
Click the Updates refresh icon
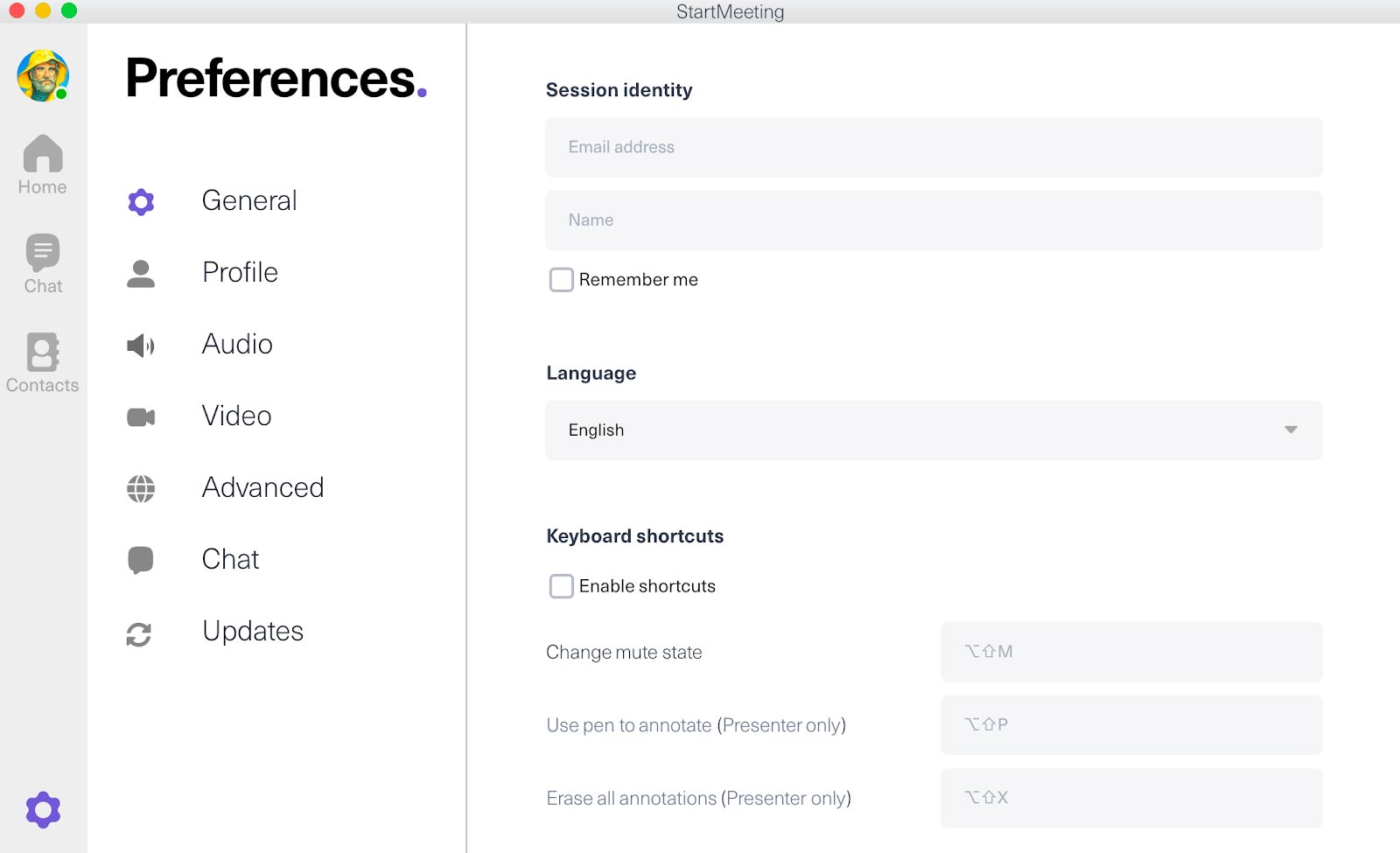[140, 632]
